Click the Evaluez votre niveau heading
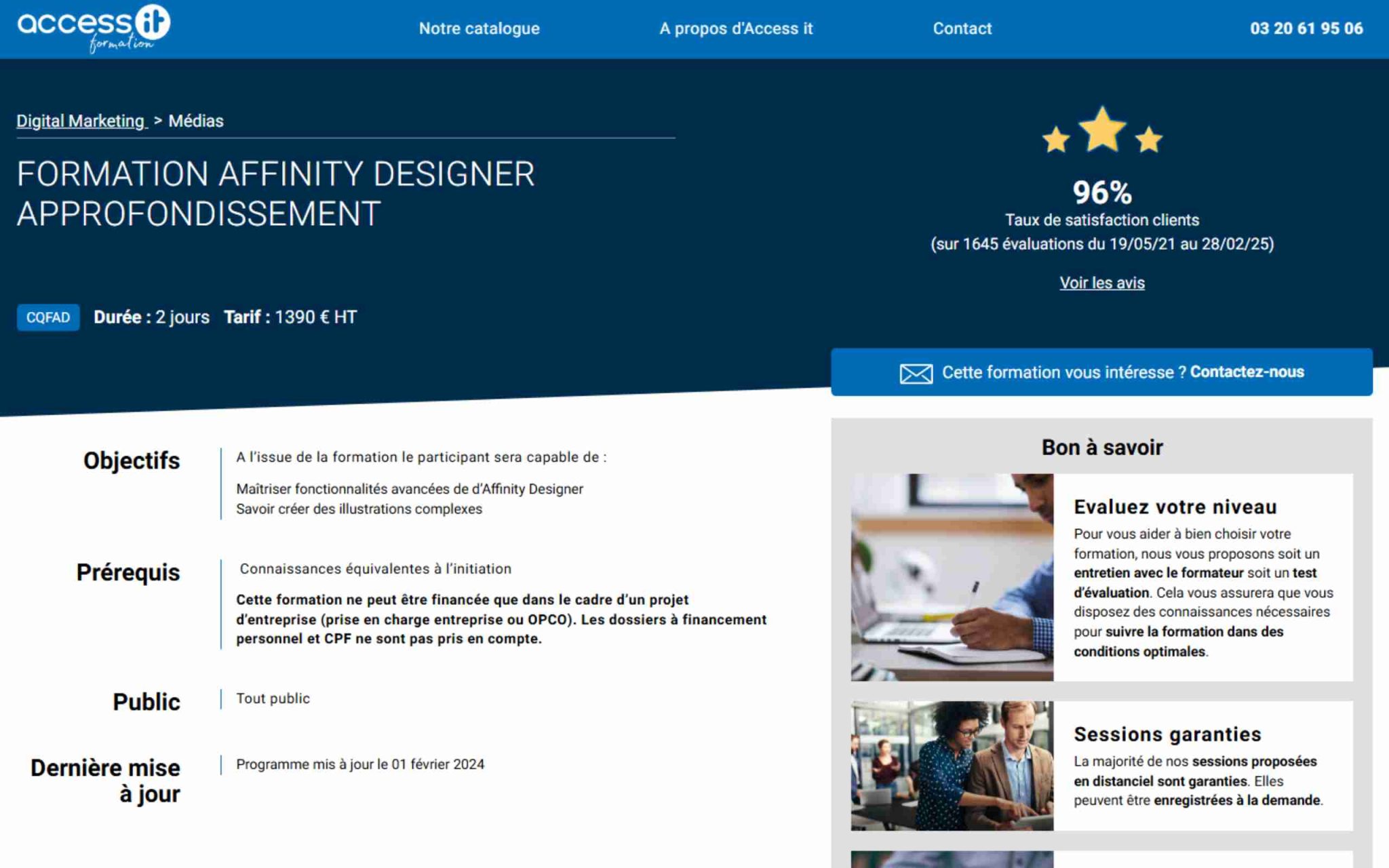This screenshot has width=1389, height=868. (x=1175, y=507)
